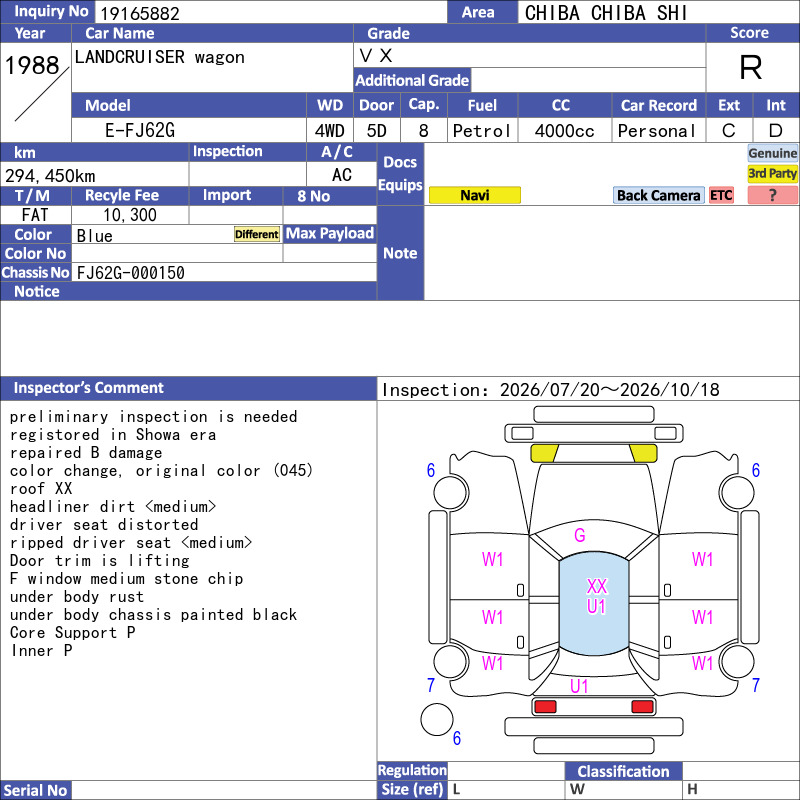Select chassis number FJ62G-000150

click(131, 273)
